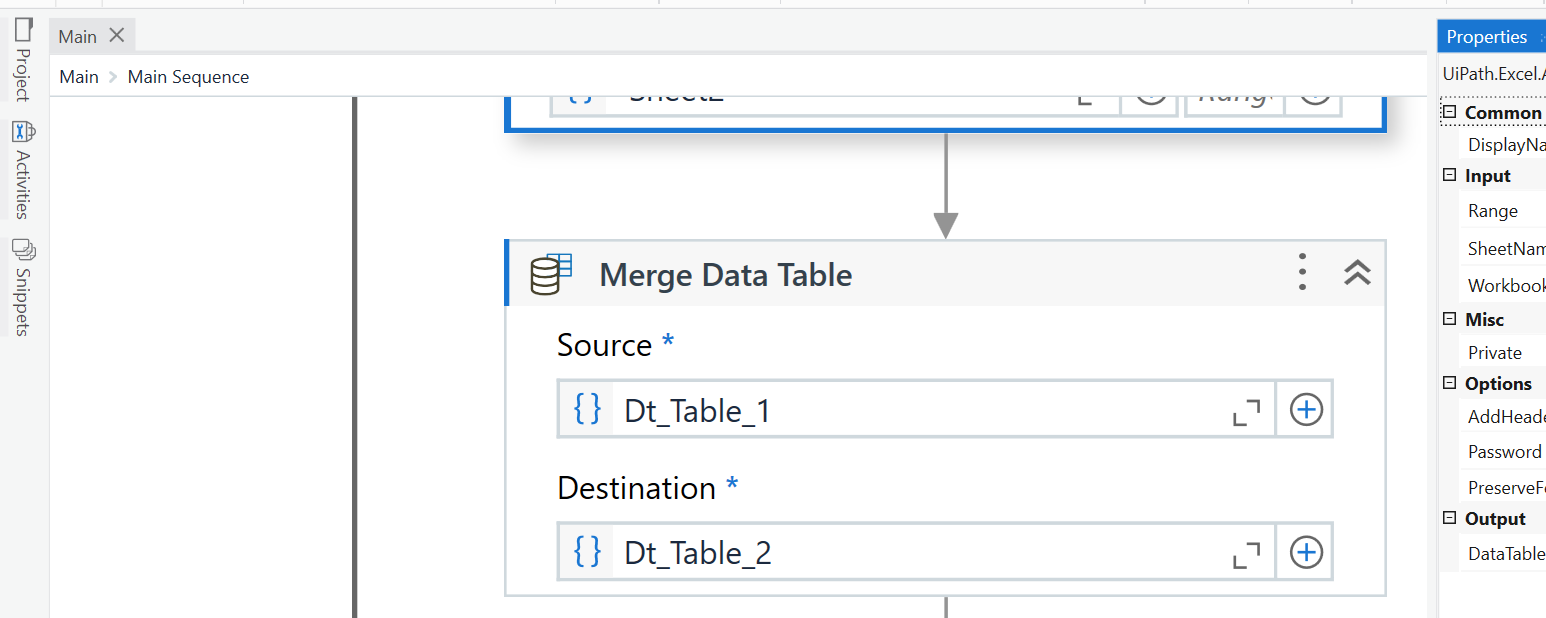Collapse the Merge Data Table activity
The width and height of the screenshot is (1546, 618).
coord(1357,273)
